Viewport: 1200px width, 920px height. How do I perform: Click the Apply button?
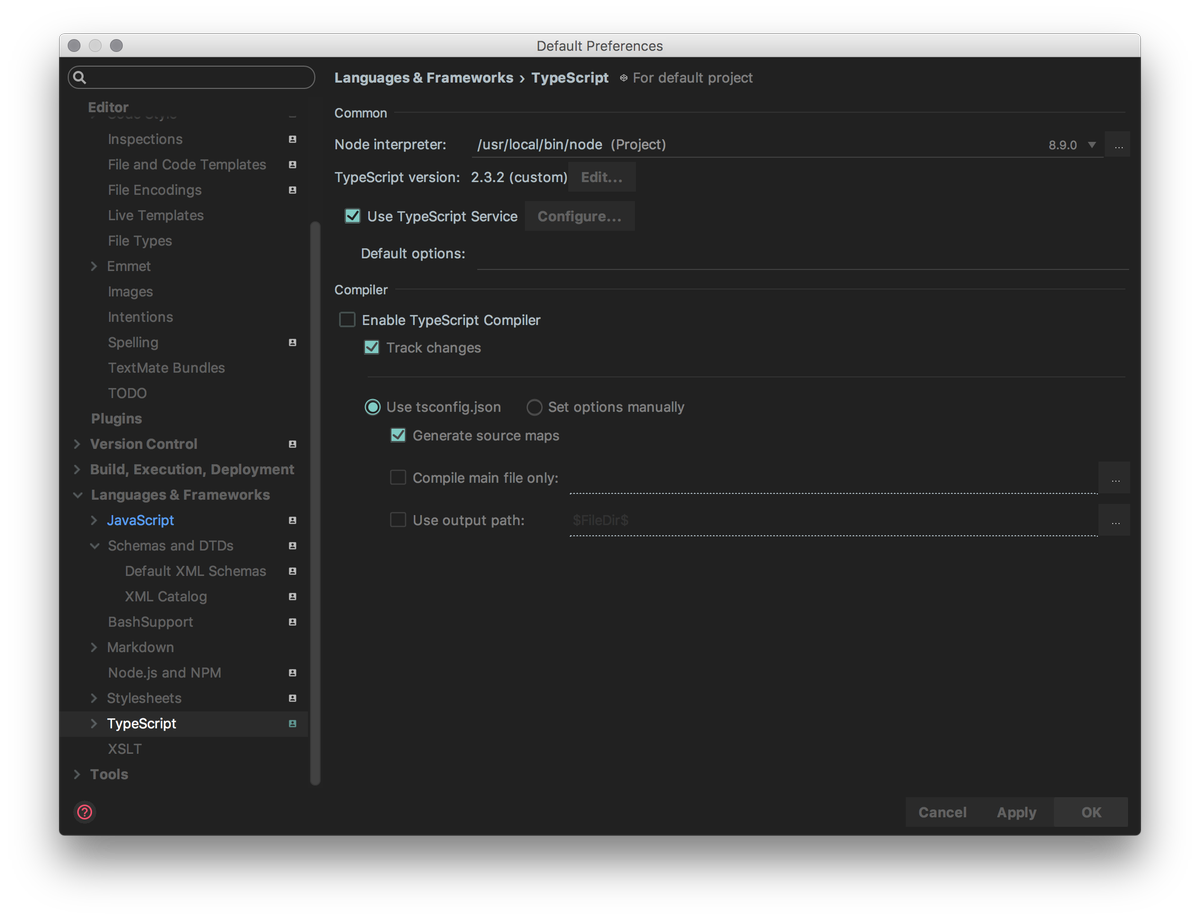(1017, 812)
